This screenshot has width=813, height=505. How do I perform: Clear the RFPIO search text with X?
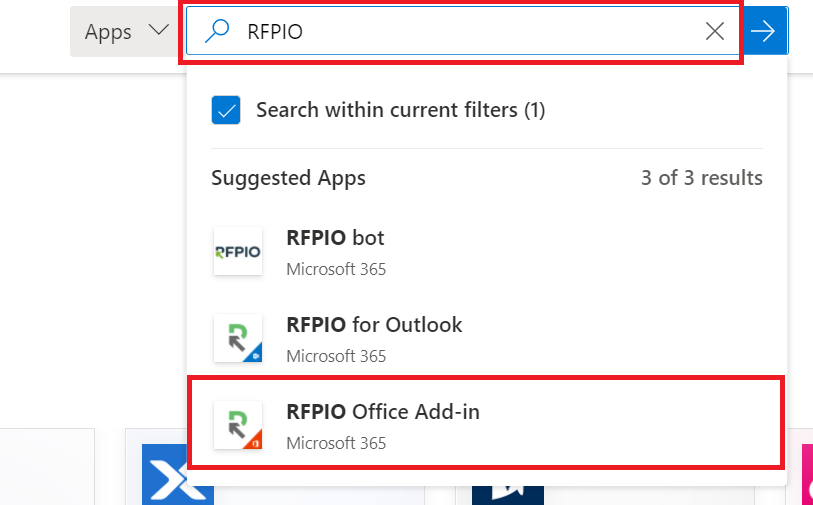point(714,31)
